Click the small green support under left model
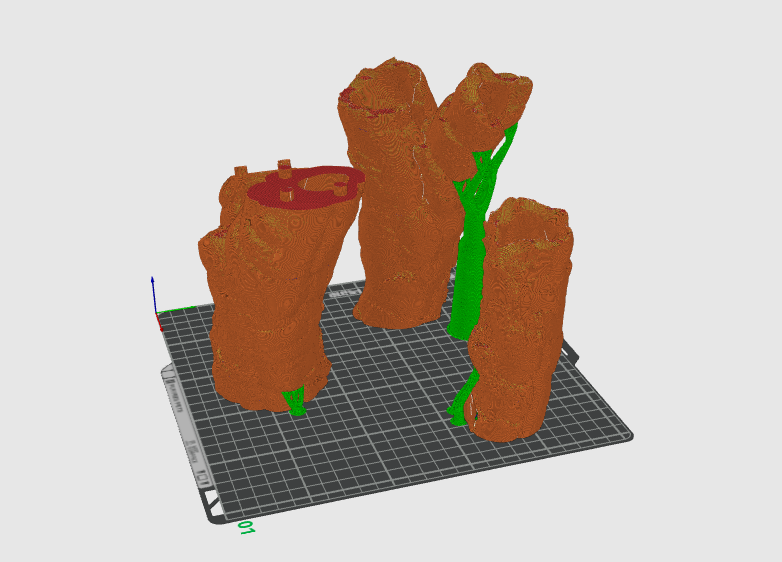Image resolution: width=782 pixels, height=562 pixels. pos(295,401)
